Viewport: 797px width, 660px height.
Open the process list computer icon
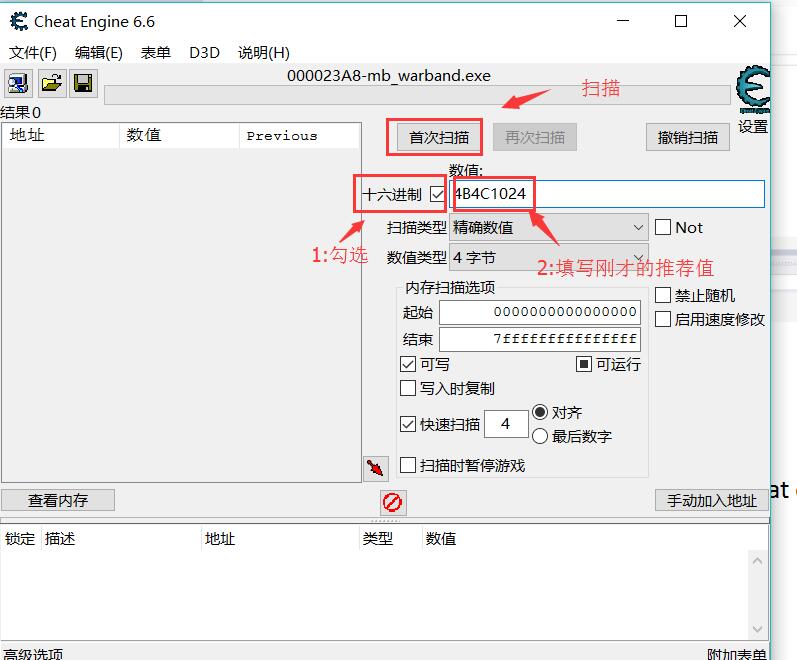19,83
